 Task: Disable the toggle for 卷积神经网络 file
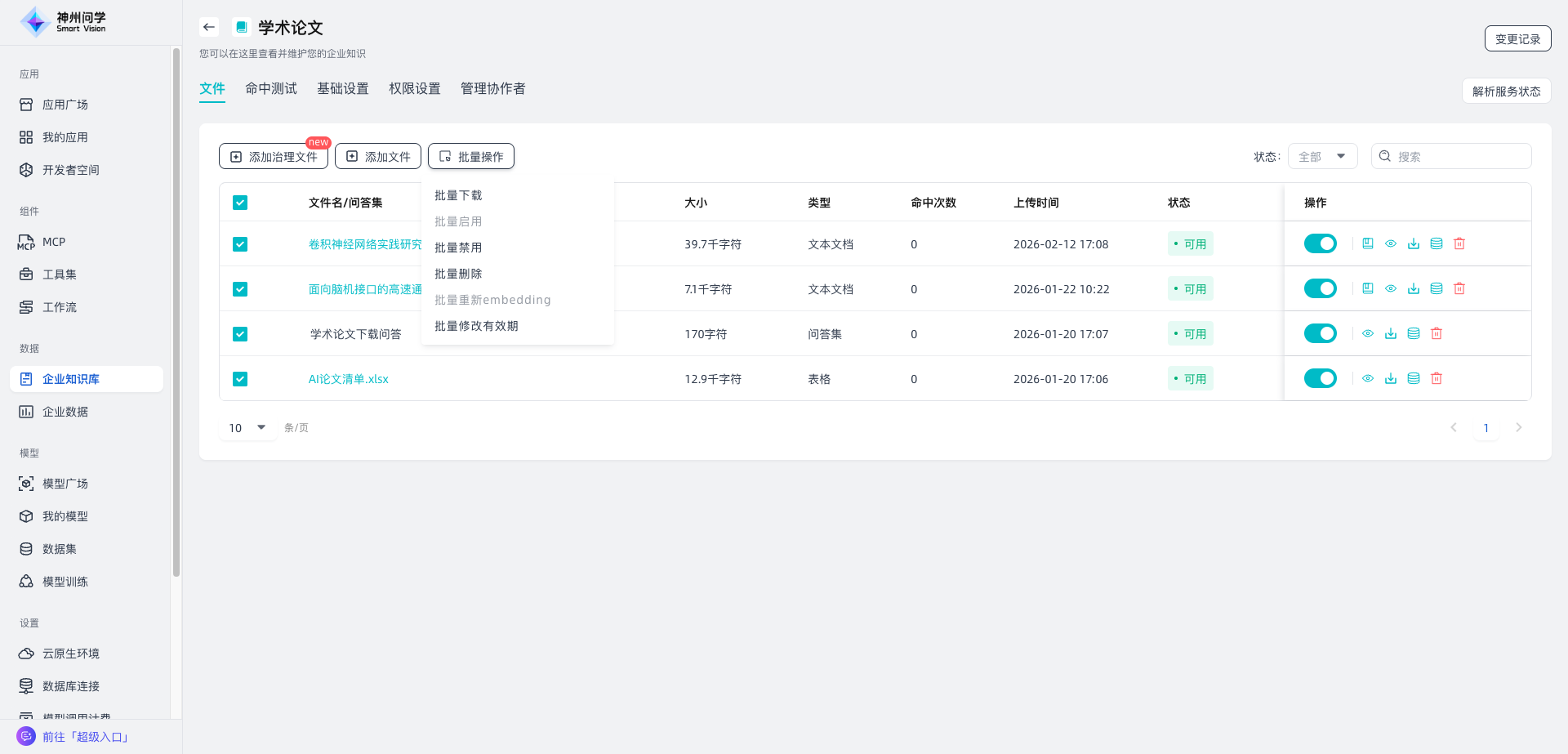[1320, 243]
